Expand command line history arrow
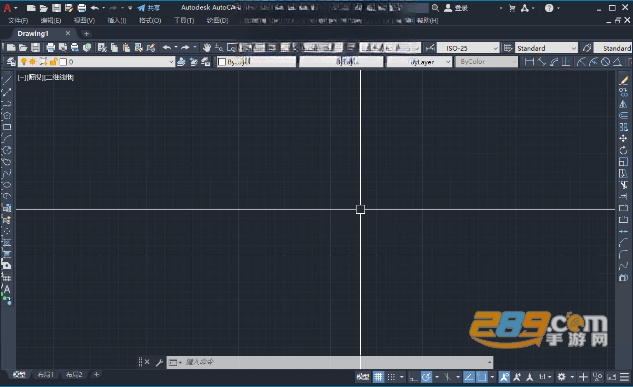 pyautogui.click(x=489, y=362)
